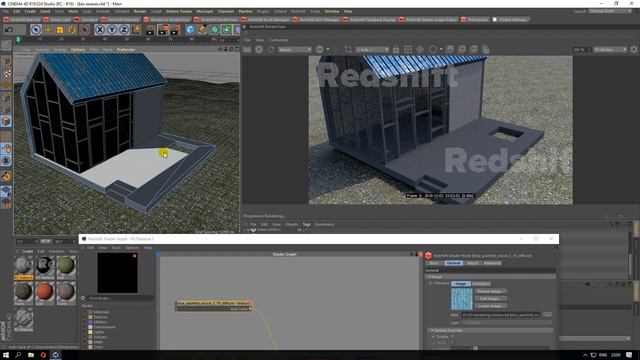Collapse the Gamma Override section

coord(432,330)
